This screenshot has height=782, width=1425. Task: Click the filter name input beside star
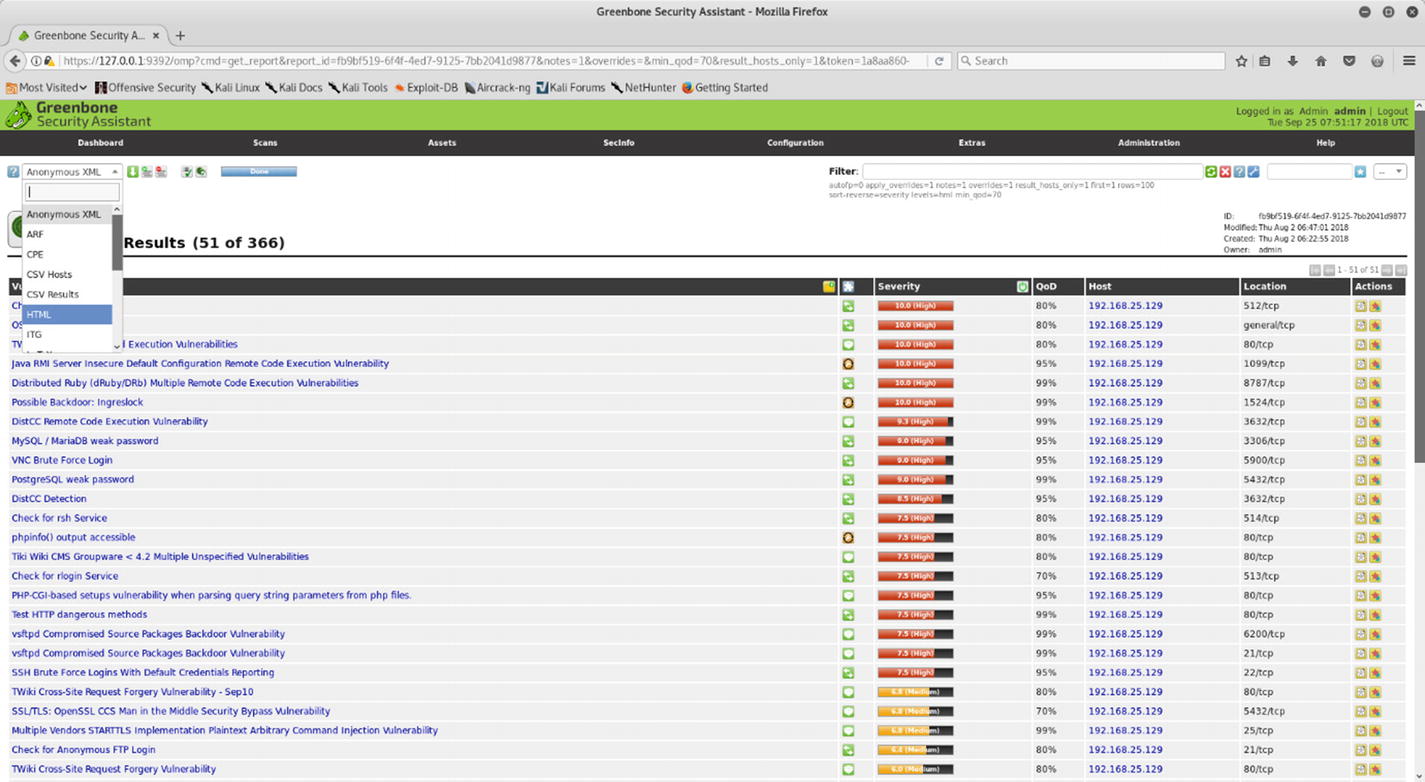(1309, 172)
